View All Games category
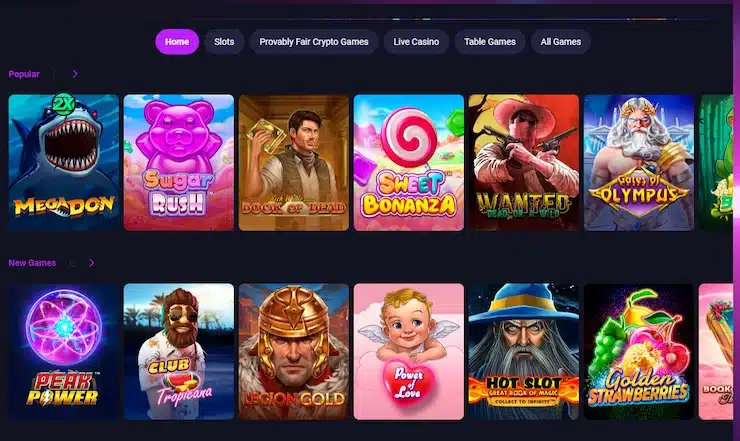The height and width of the screenshot is (441, 740). coord(561,42)
